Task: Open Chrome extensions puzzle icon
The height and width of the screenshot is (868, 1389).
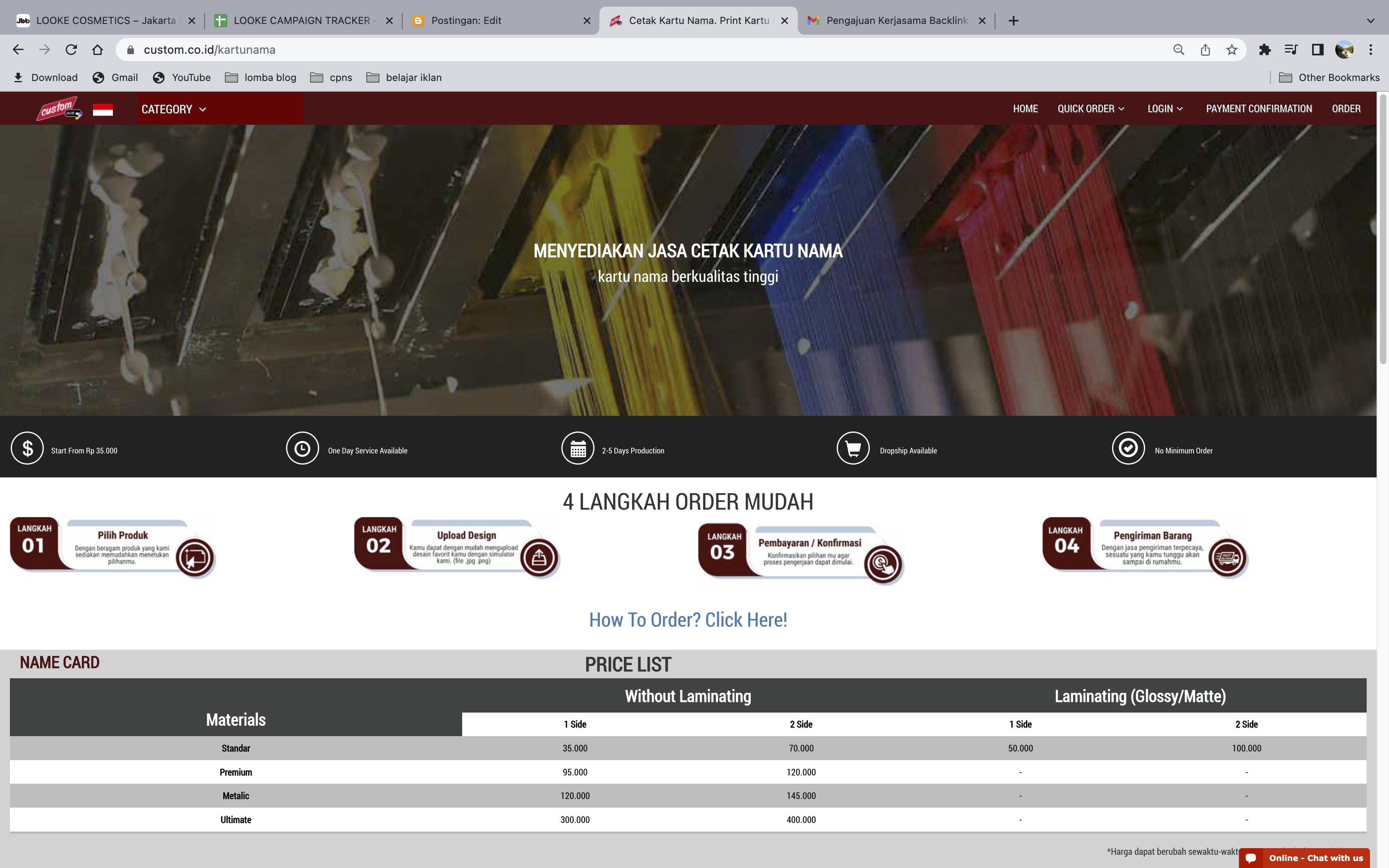Action: click(1265, 50)
